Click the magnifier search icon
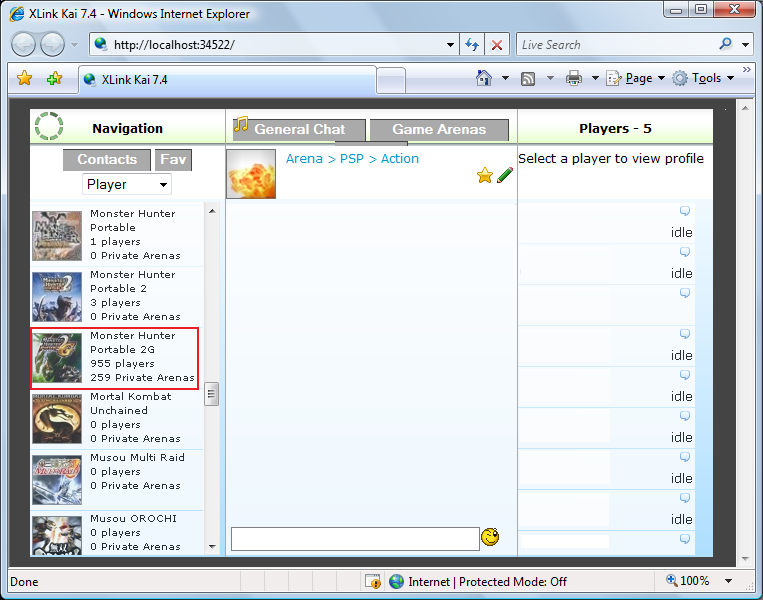The height and width of the screenshot is (600, 763). pos(726,44)
